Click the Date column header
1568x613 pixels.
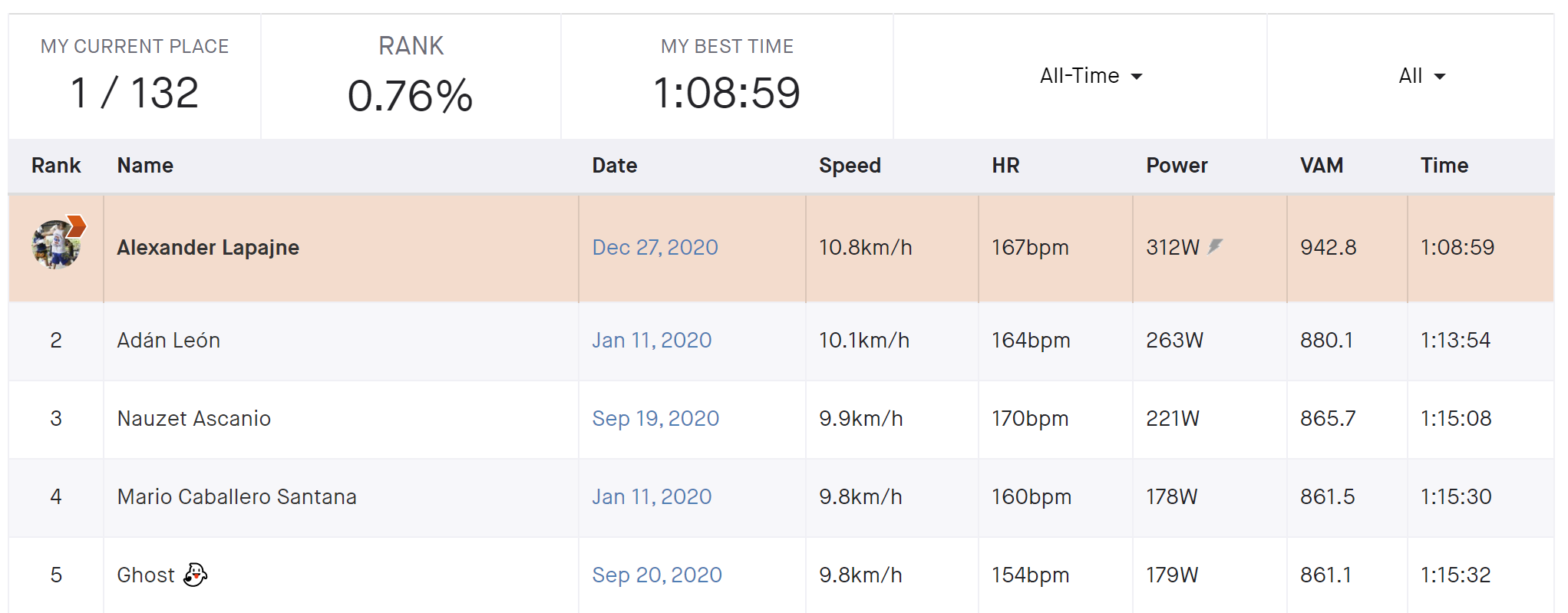[614, 165]
